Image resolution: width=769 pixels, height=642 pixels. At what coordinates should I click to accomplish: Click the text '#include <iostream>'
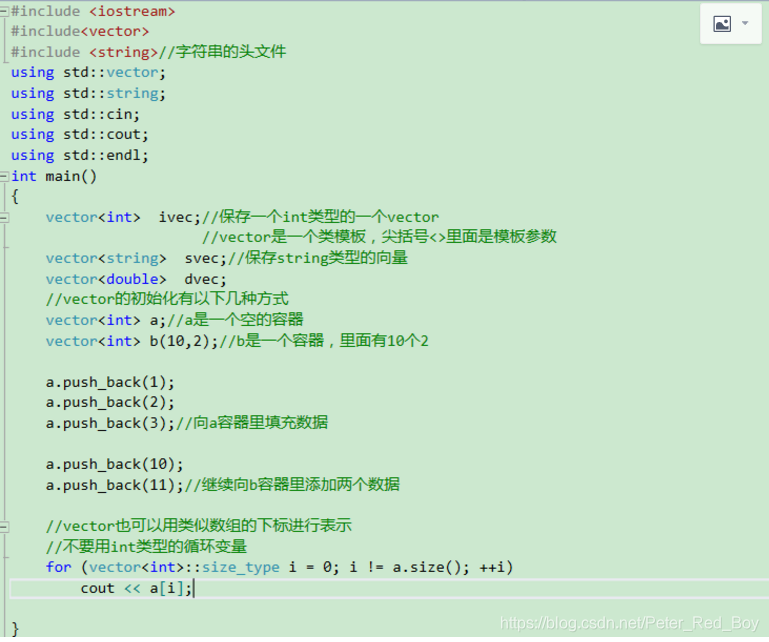tap(93, 11)
